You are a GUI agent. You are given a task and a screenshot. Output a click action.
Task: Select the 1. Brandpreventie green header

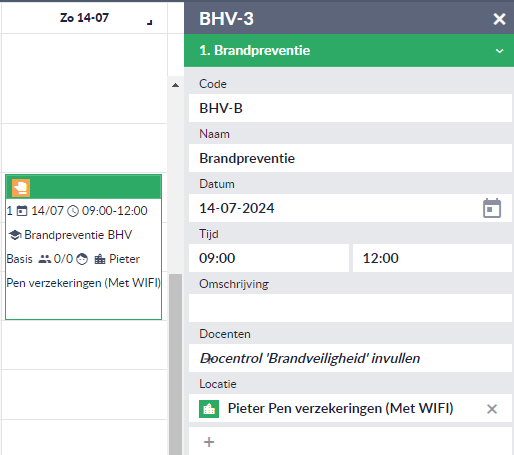349,51
